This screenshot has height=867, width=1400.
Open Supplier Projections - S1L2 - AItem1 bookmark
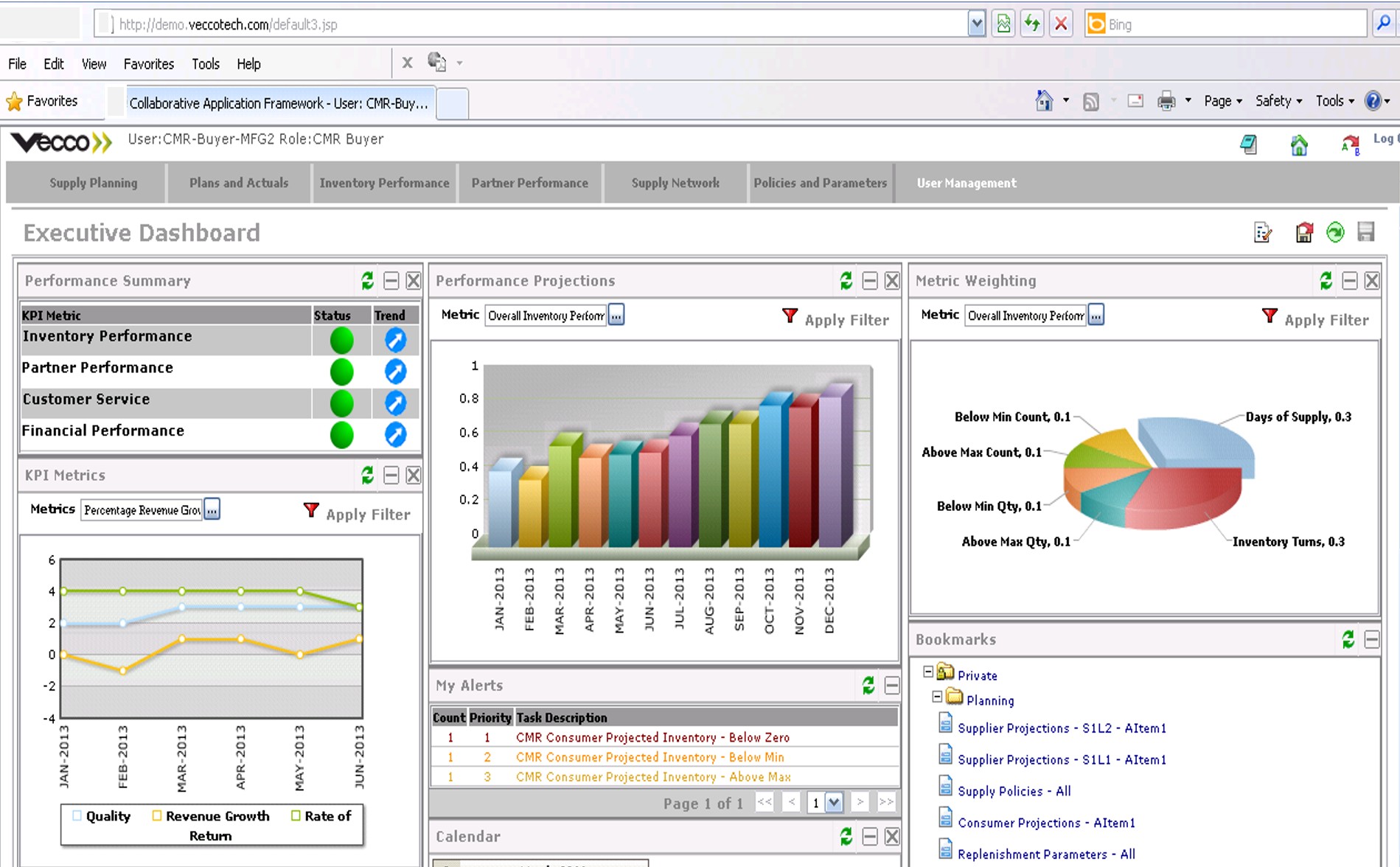(1062, 728)
